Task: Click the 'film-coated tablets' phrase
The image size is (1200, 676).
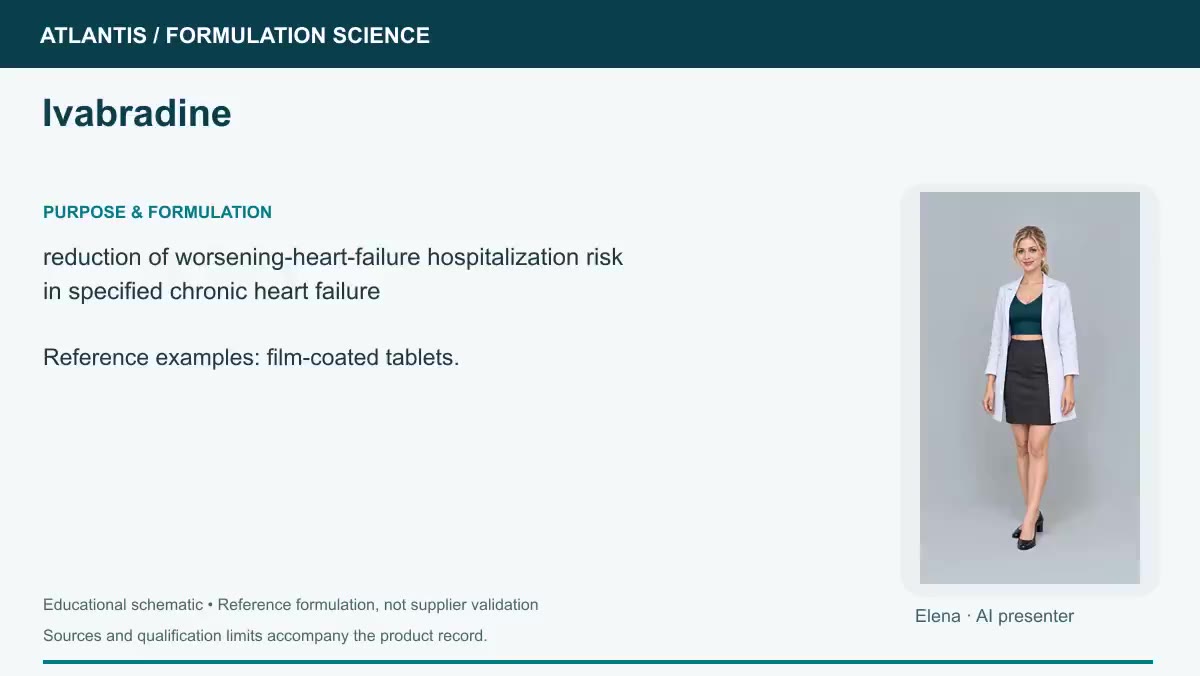Action: click(360, 357)
